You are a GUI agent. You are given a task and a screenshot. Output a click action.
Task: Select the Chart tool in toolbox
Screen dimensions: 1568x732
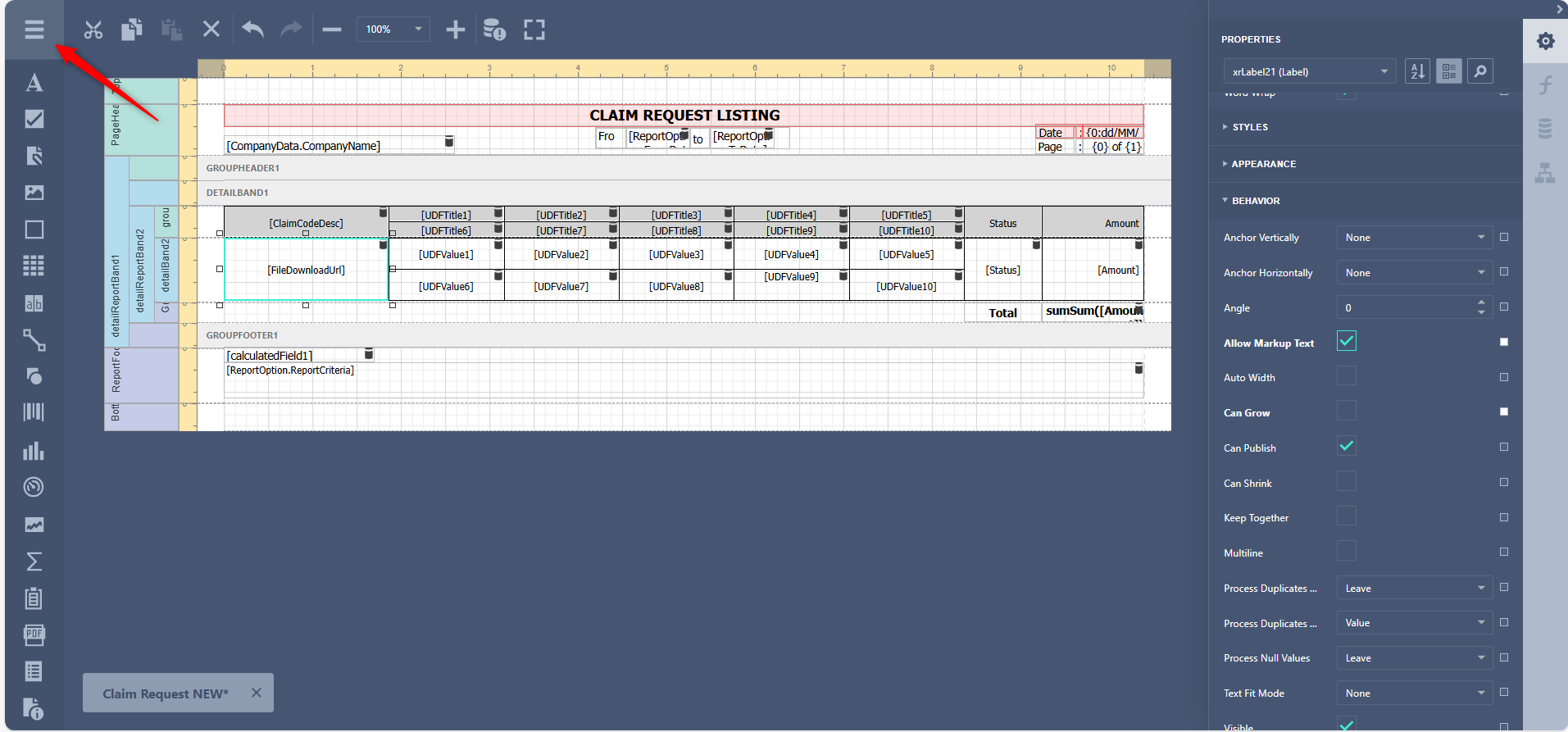point(34,451)
